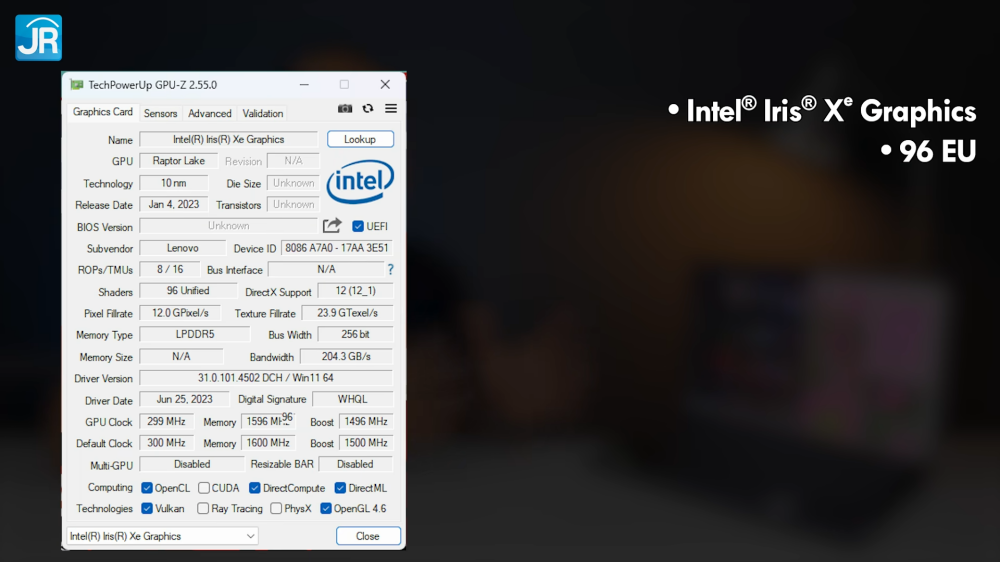
Task: Click the Texture Fillrate value 23.9 GTexel/s
Action: coord(347,313)
